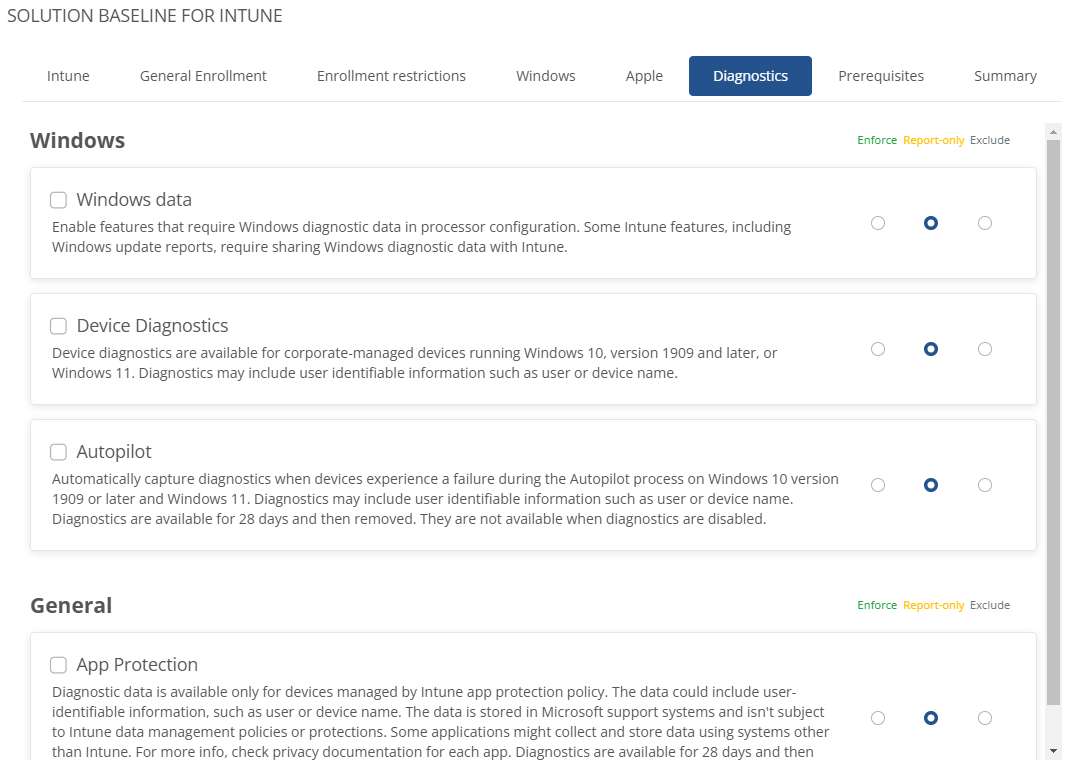Image resolution: width=1065 pixels, height=769 pixels.
Task: Set Autopilot to Exclude
Action: pyautogui.click(x=985, y=485)
